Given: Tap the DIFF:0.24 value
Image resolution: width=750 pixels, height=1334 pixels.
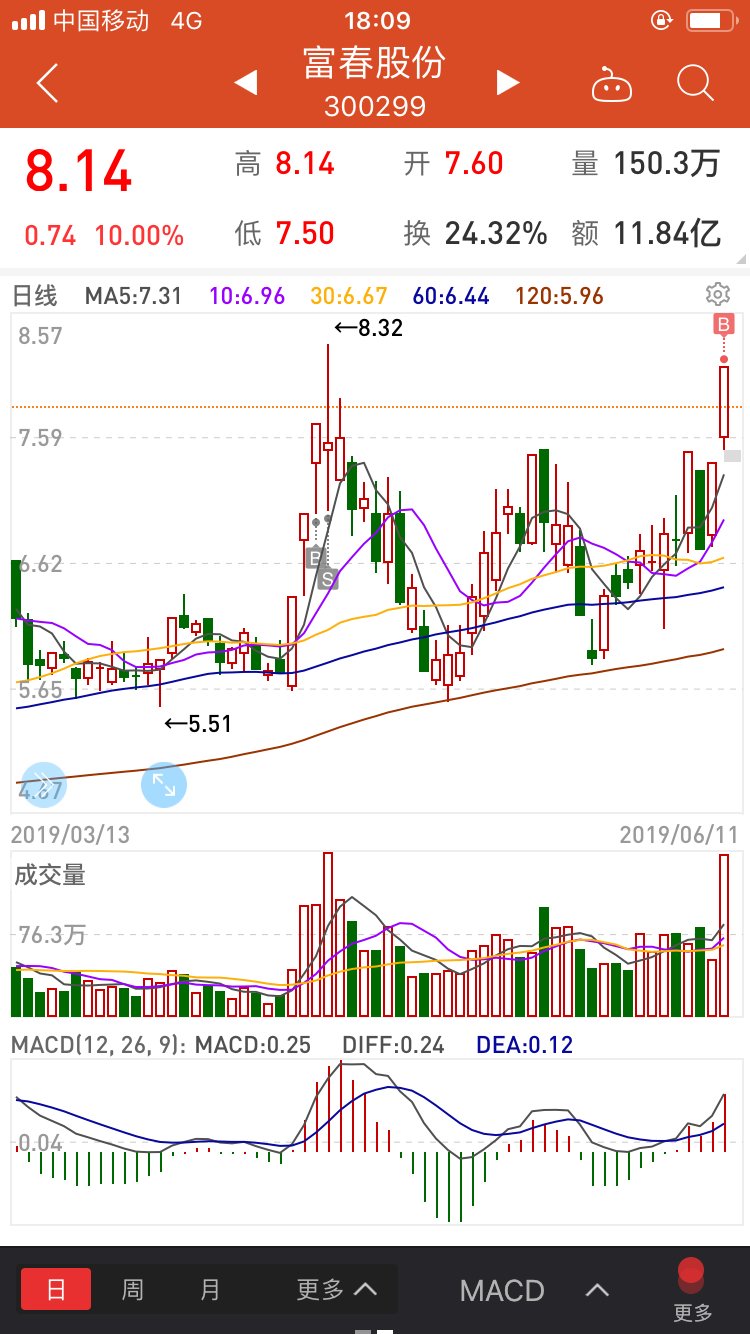Looking at the screenshot, I should pyautogui.click(x=393, y=1045).
